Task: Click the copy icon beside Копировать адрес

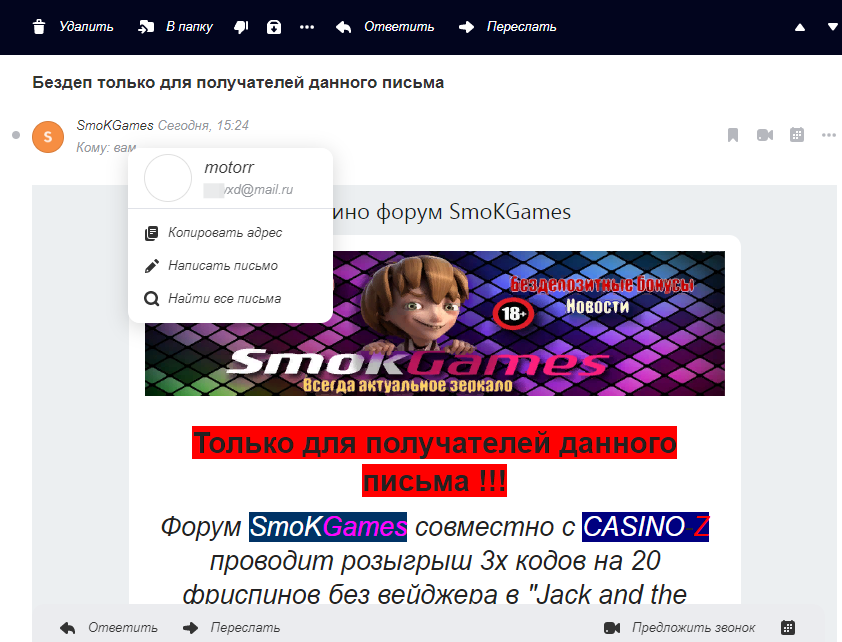Action: click(151, 233)
